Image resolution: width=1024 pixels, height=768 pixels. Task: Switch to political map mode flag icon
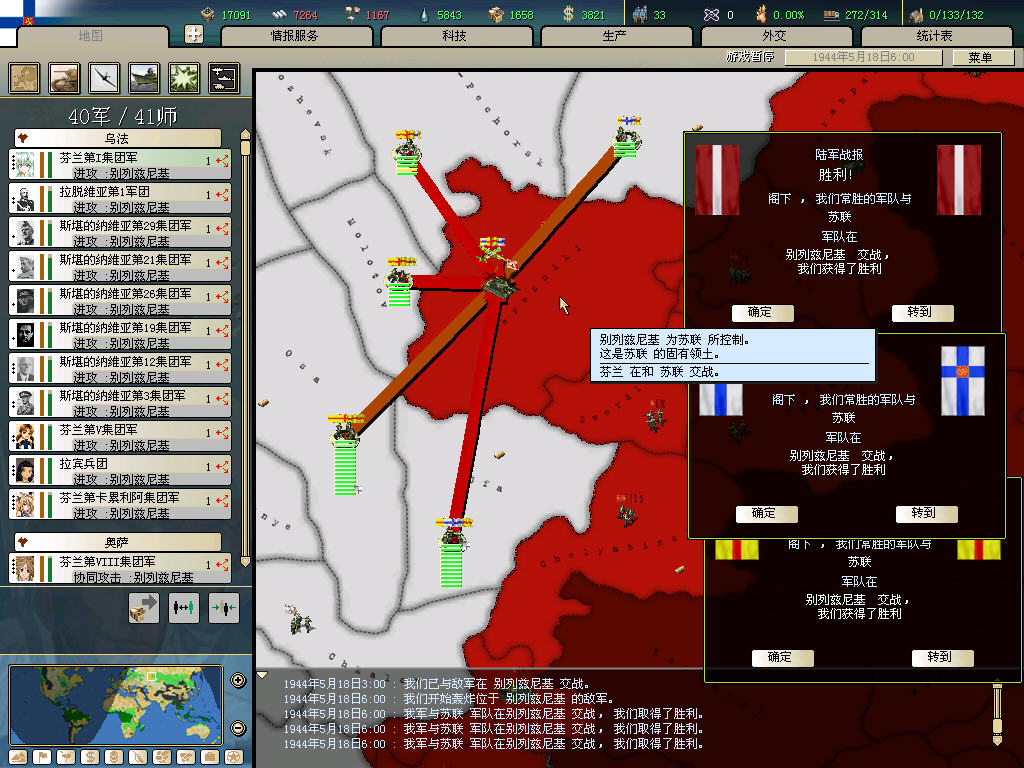click(x=42, y=757)
